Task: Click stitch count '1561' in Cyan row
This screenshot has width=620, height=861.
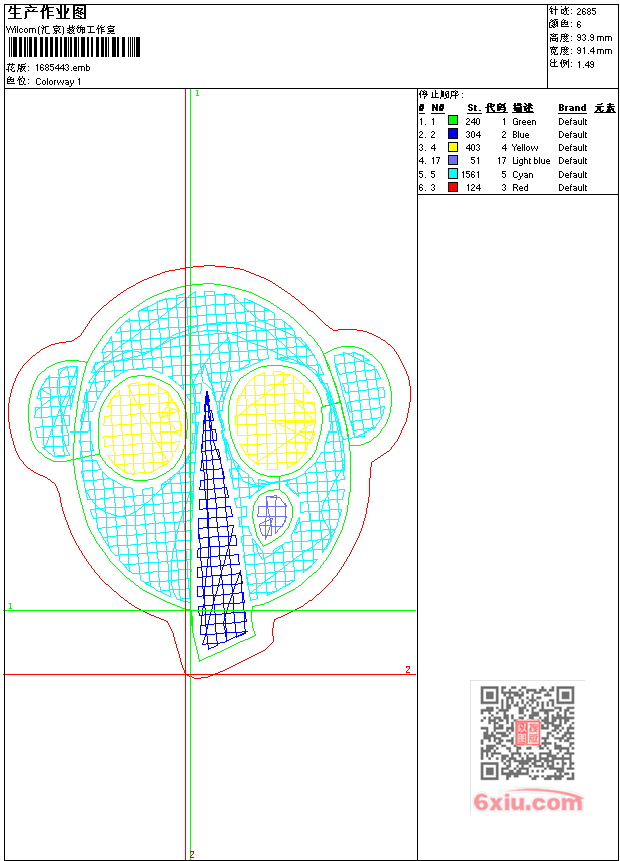Action: [x=471, y=175]
